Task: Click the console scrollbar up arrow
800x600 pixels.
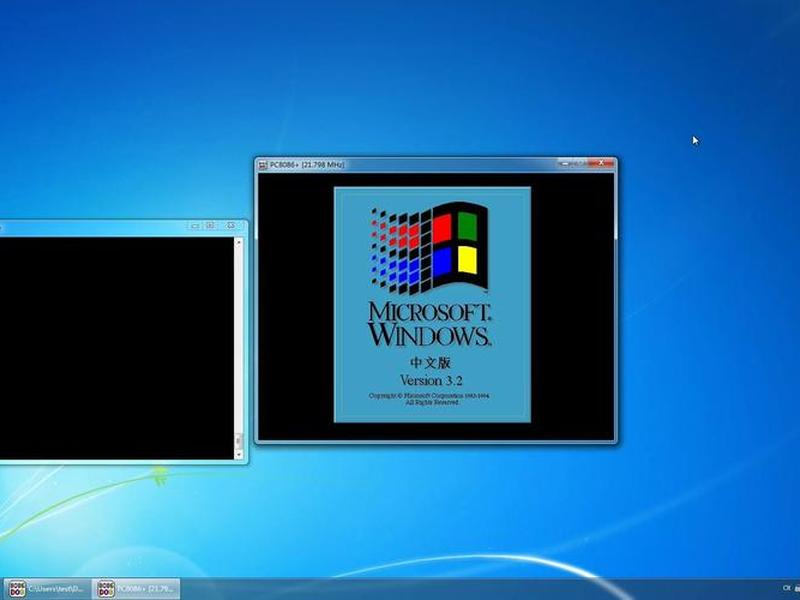Action: (x=238, y=243)
